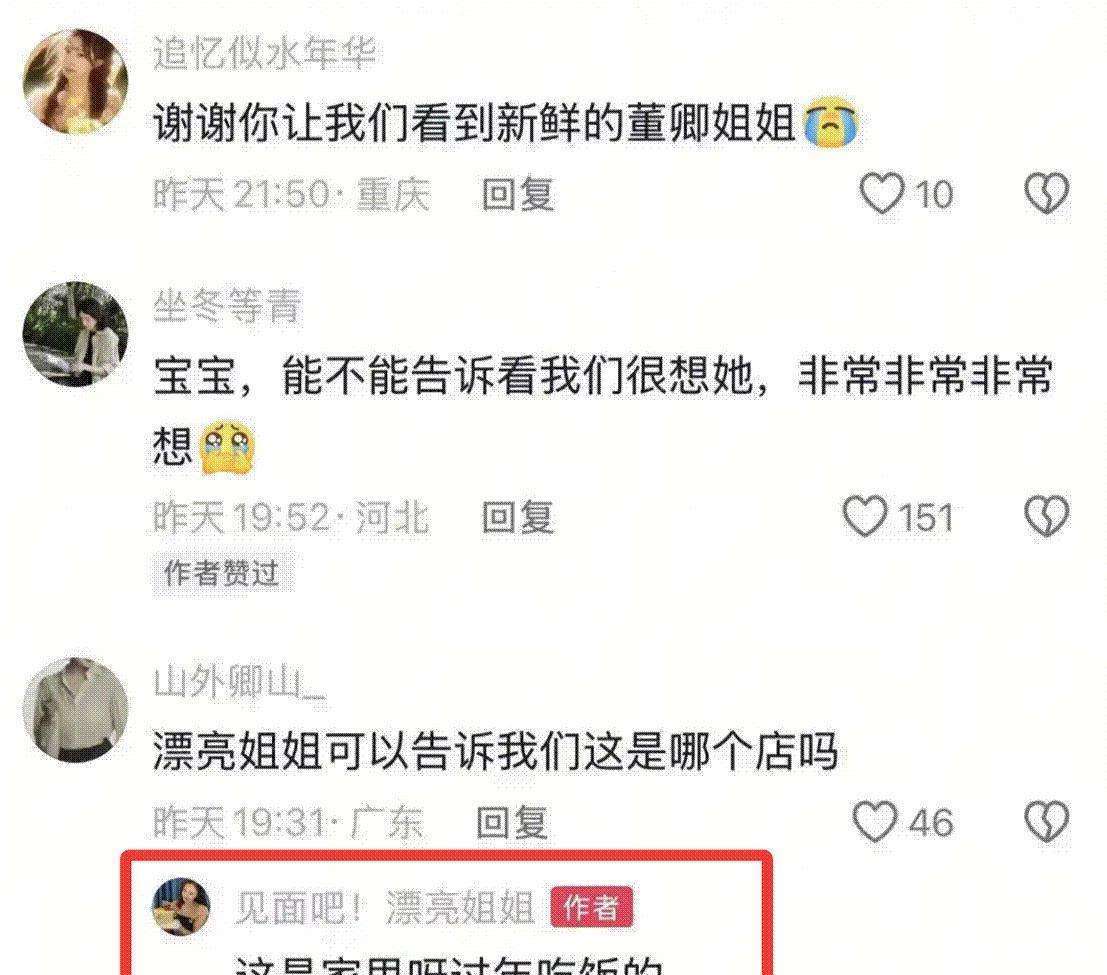
Task: Like 坐冬等青's comment with 151 likes
Action: [x=866, y=516]
